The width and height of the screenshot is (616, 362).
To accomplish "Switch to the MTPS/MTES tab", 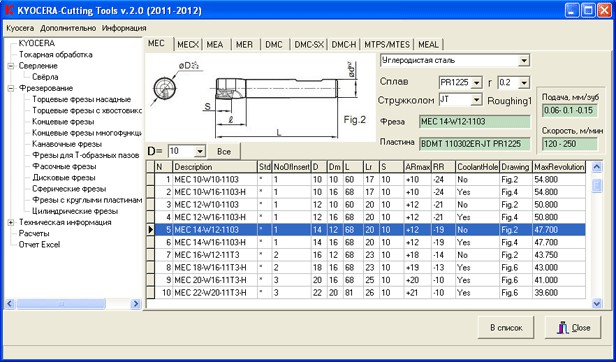I will point(387,45).
